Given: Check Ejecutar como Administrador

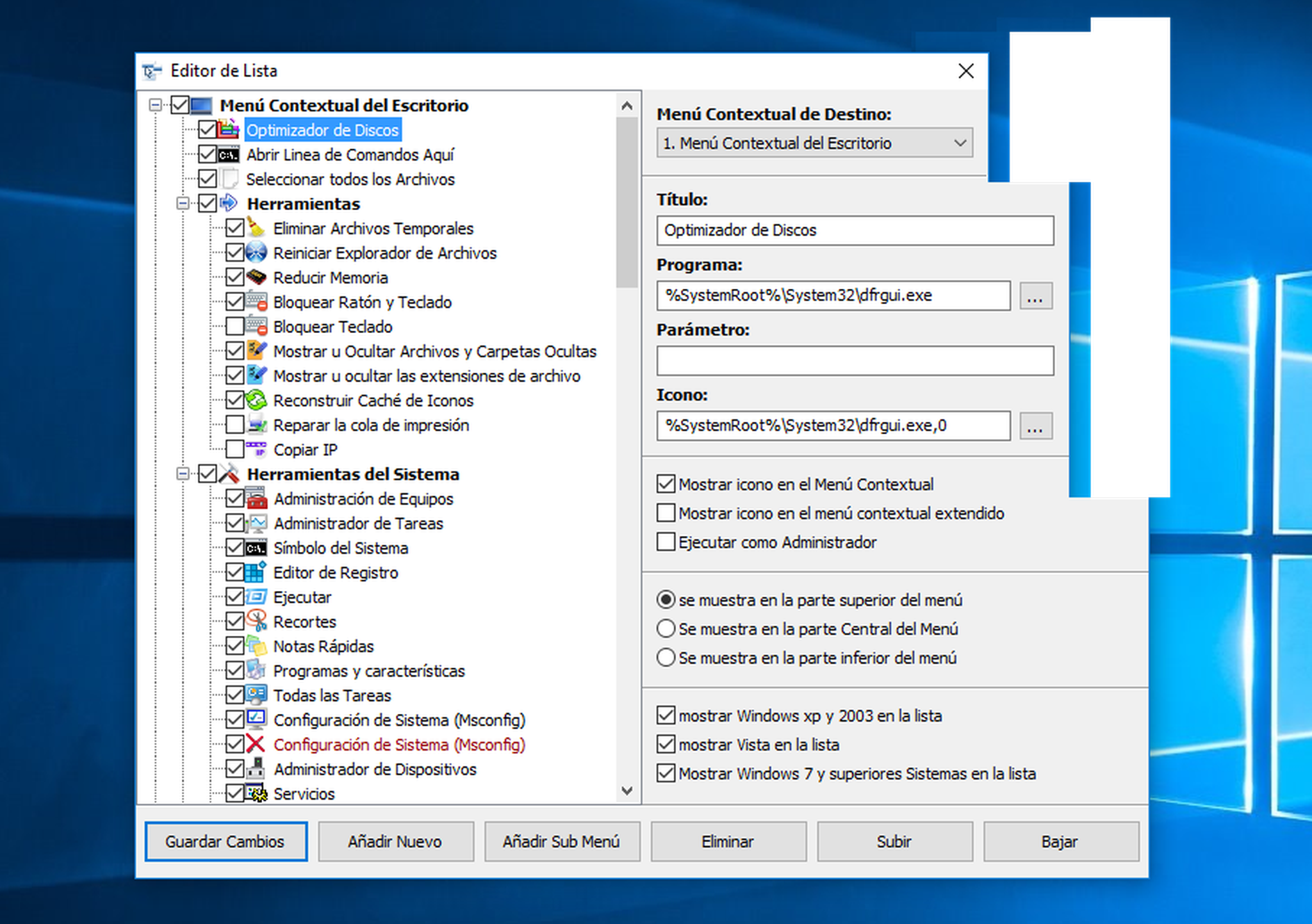Looking at the screenshot, I should [666, 542].
